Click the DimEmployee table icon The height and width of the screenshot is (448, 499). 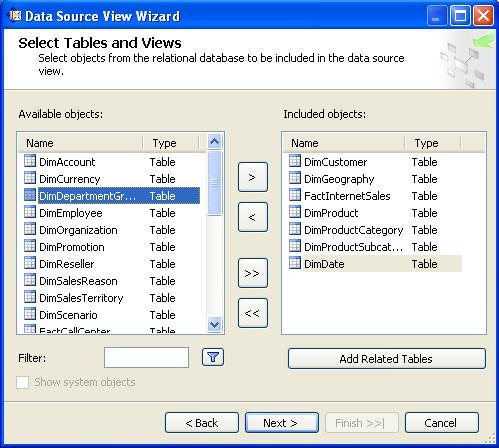tap(30, 212)
